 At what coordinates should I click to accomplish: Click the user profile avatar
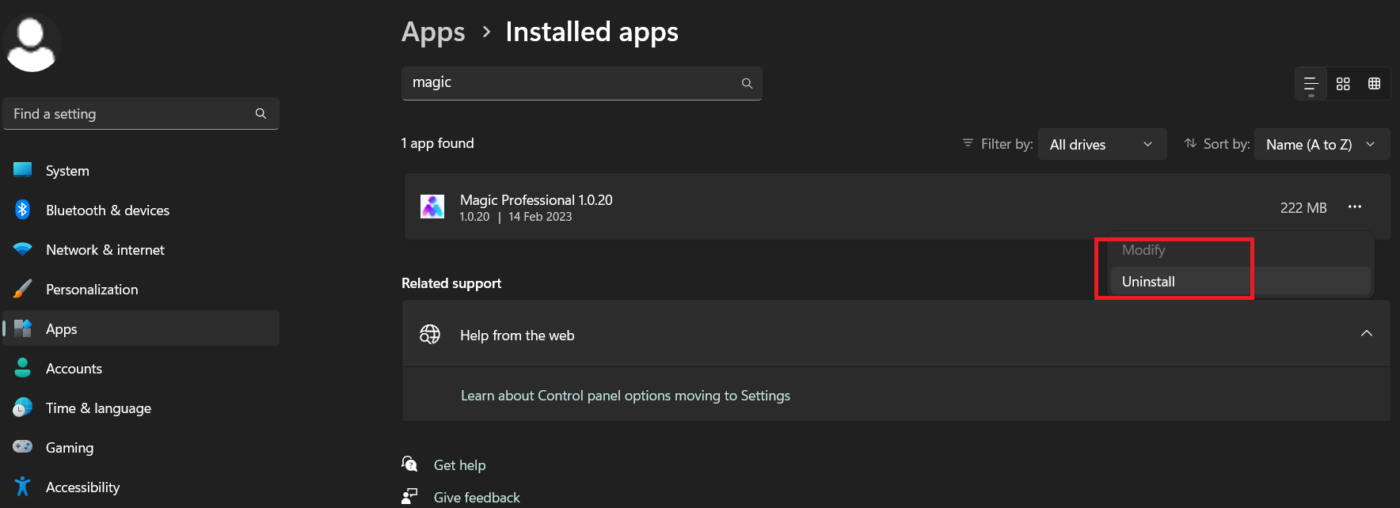[31, 42]
